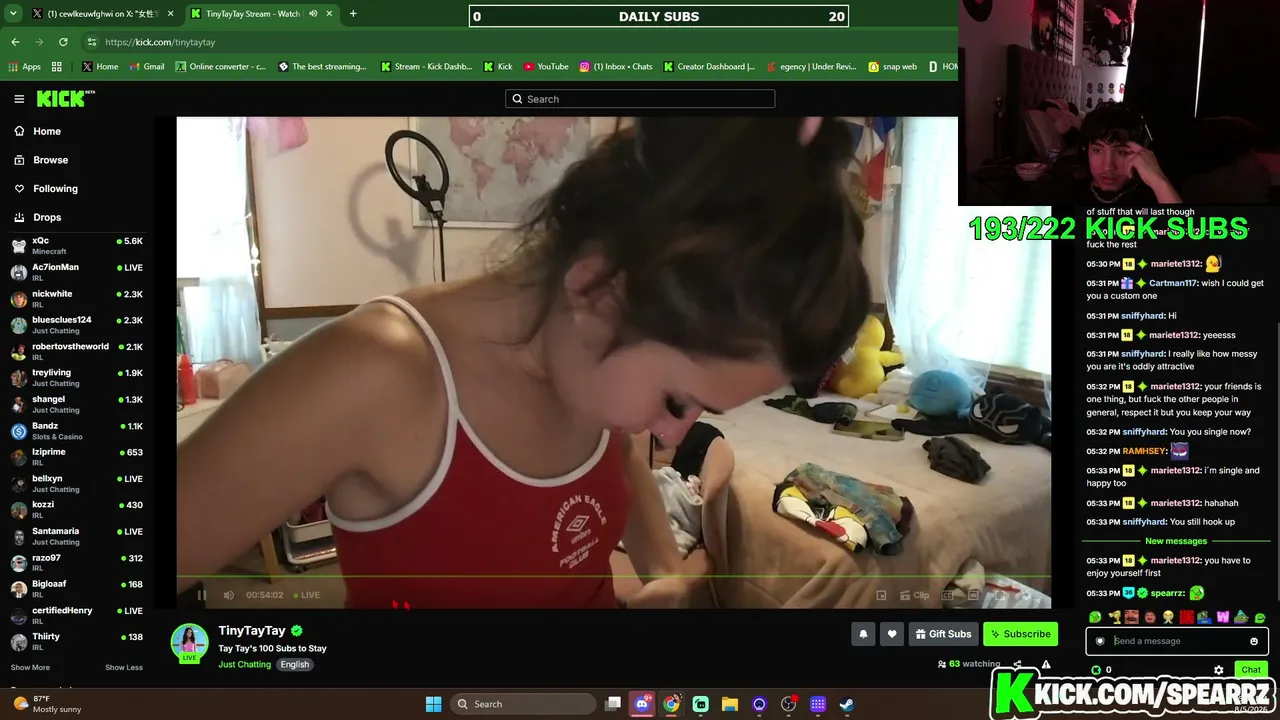
Task: Open the snap web bookmark
Action: tap(892, 67)
